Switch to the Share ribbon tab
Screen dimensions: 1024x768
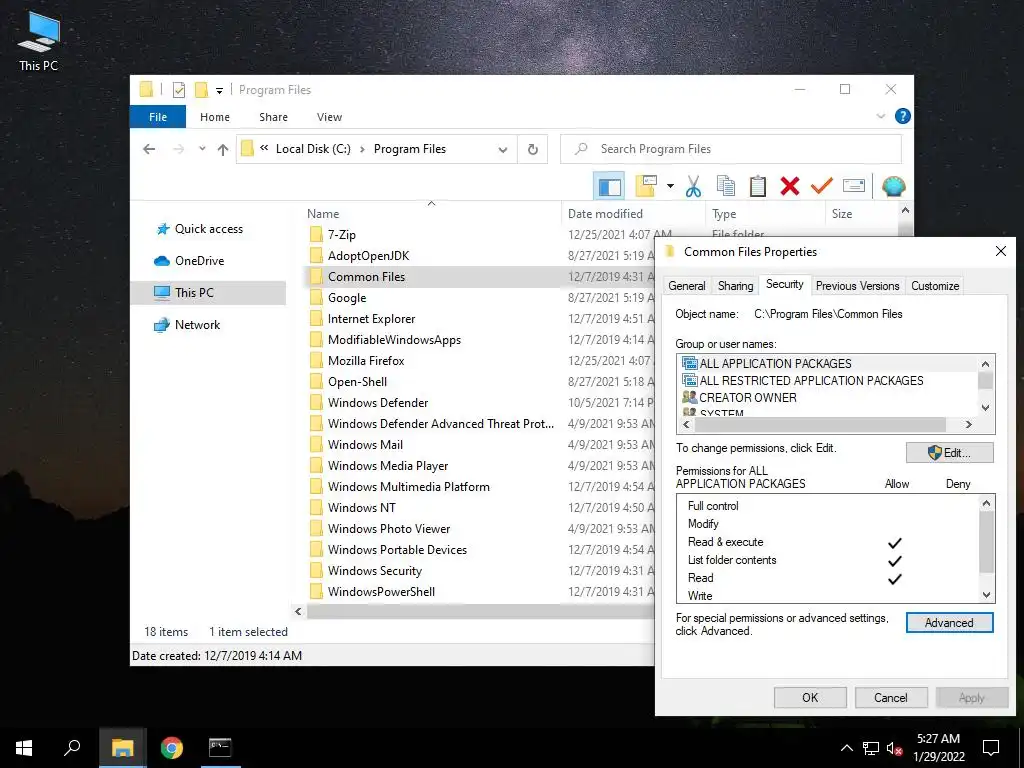[x=273, y=117]
